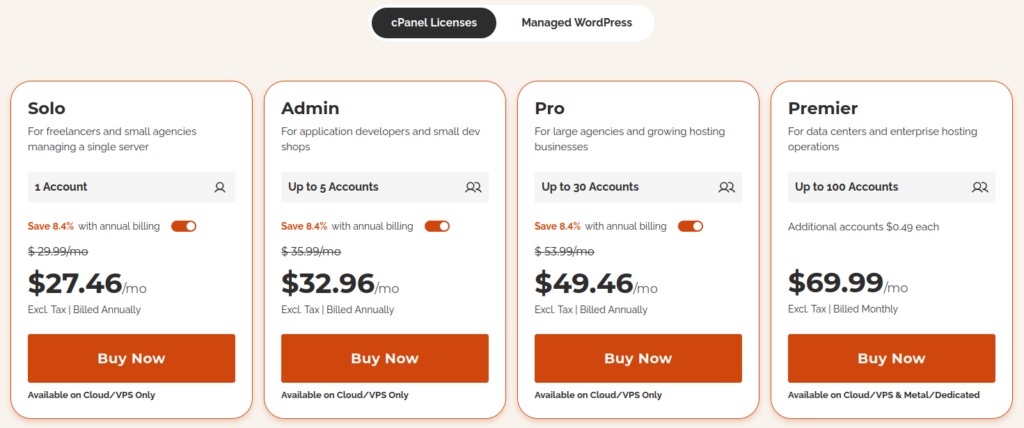Click the users icon in Pro plan
The height and width of the screenshot is (428, 1024).
726,187
